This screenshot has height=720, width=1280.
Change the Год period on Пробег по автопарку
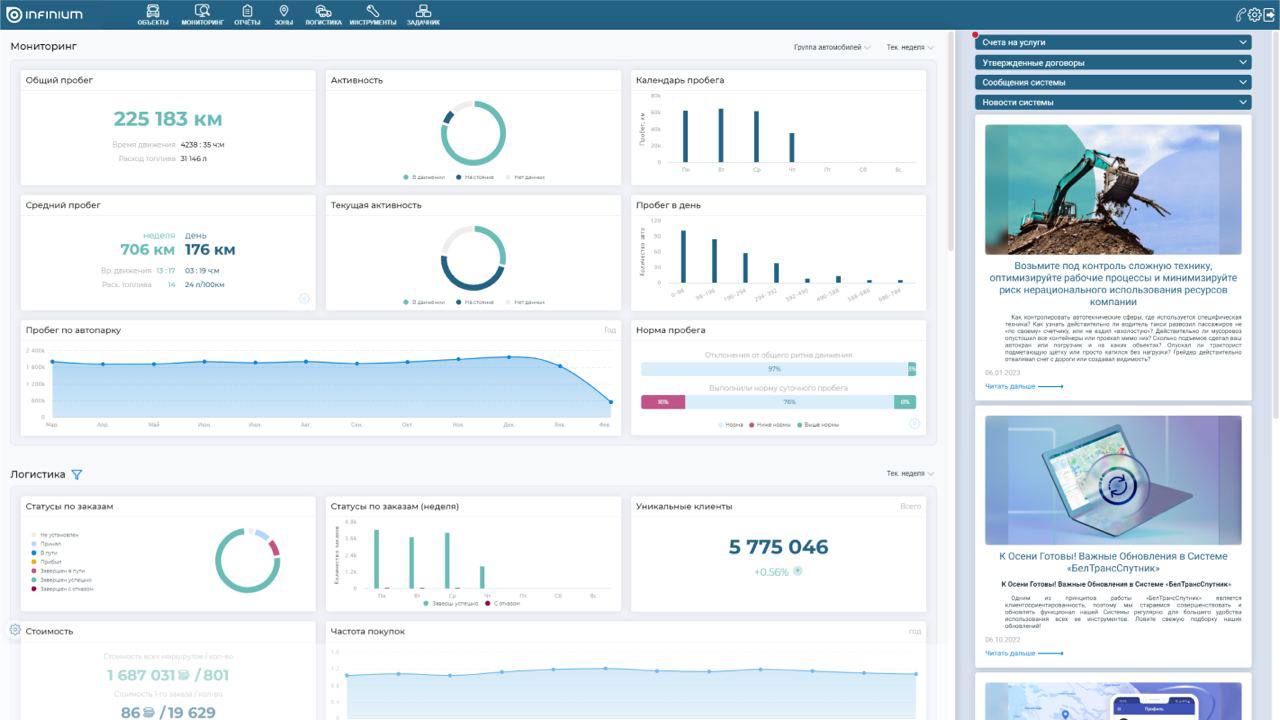[x=610, y=330]
